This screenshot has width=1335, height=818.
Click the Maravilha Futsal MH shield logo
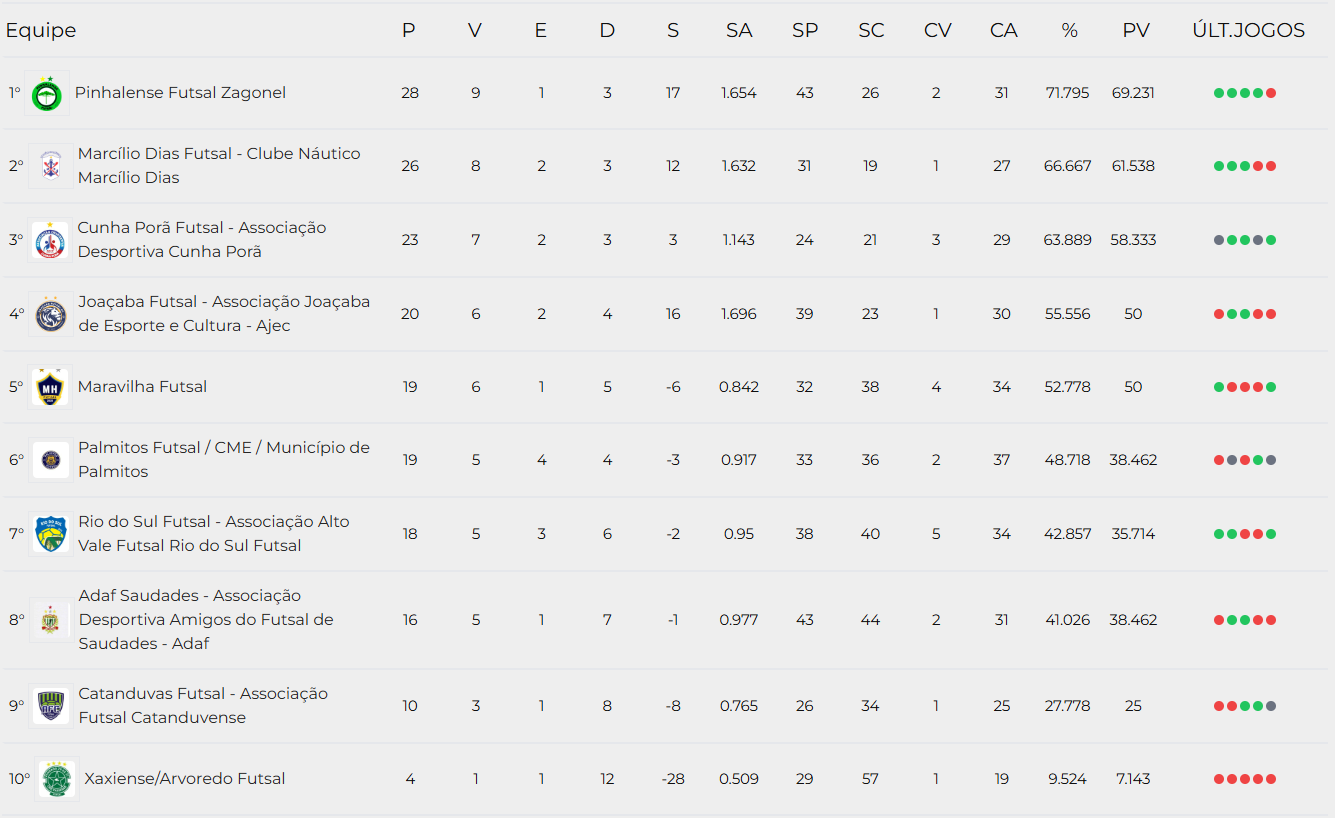pos(50,387)
